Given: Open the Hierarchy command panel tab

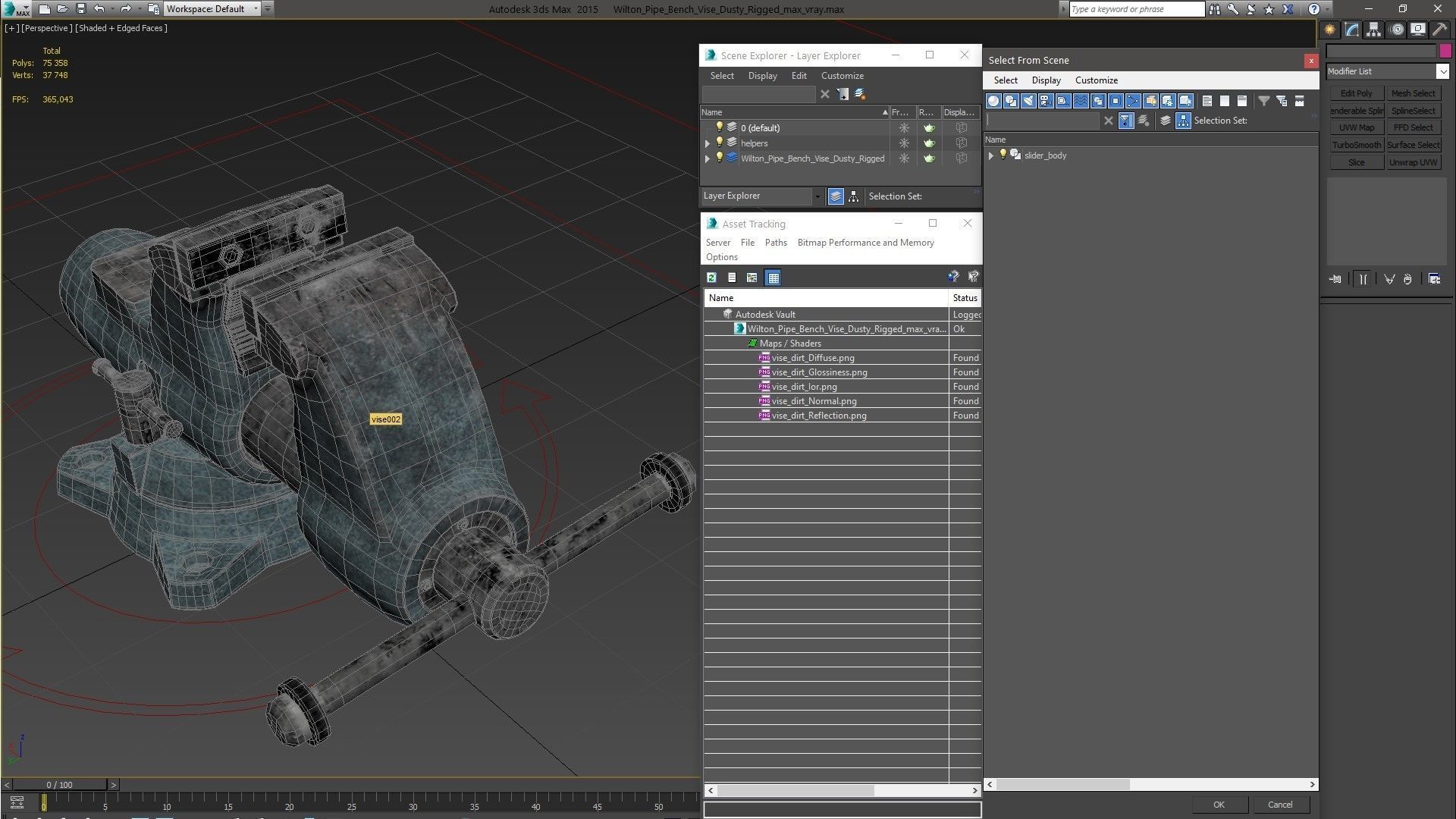Looking at the screenshot, I should coord(1374,30).
